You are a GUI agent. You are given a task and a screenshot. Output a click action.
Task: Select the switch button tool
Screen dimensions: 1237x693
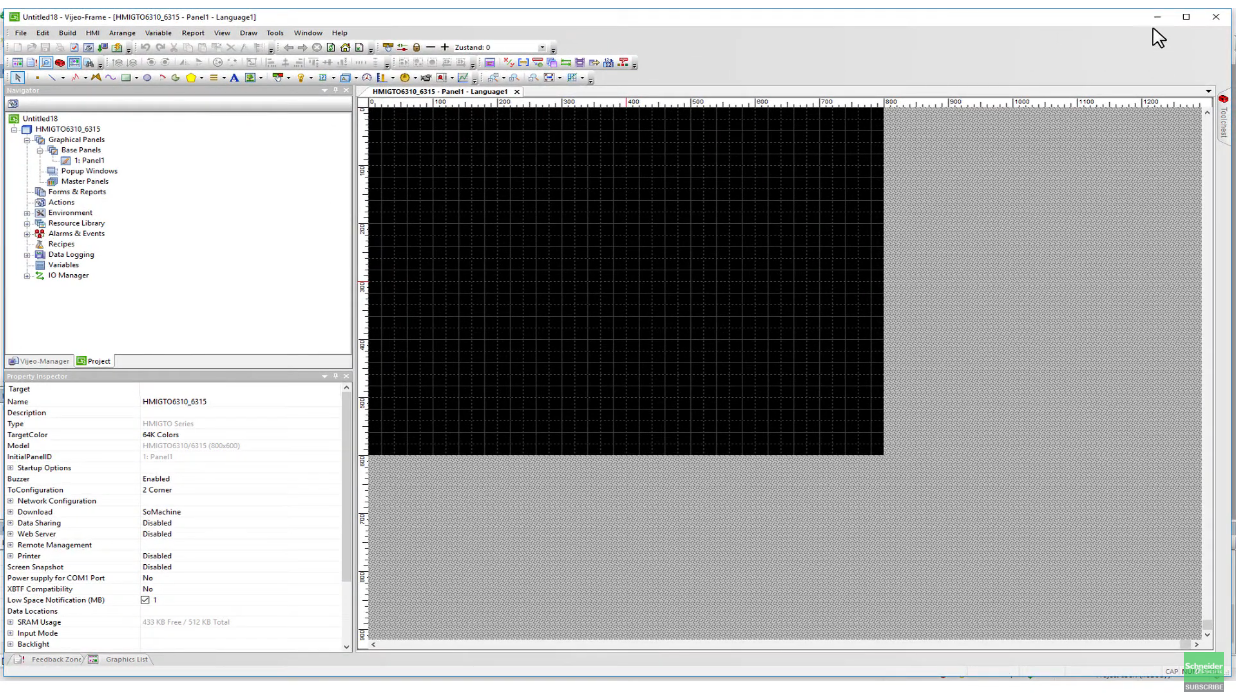(278, 77)
